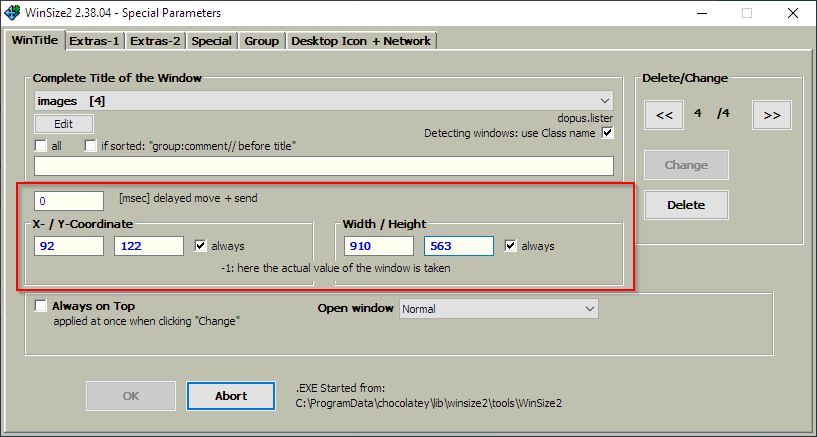Go to previous entry with << button

point(664,115)
